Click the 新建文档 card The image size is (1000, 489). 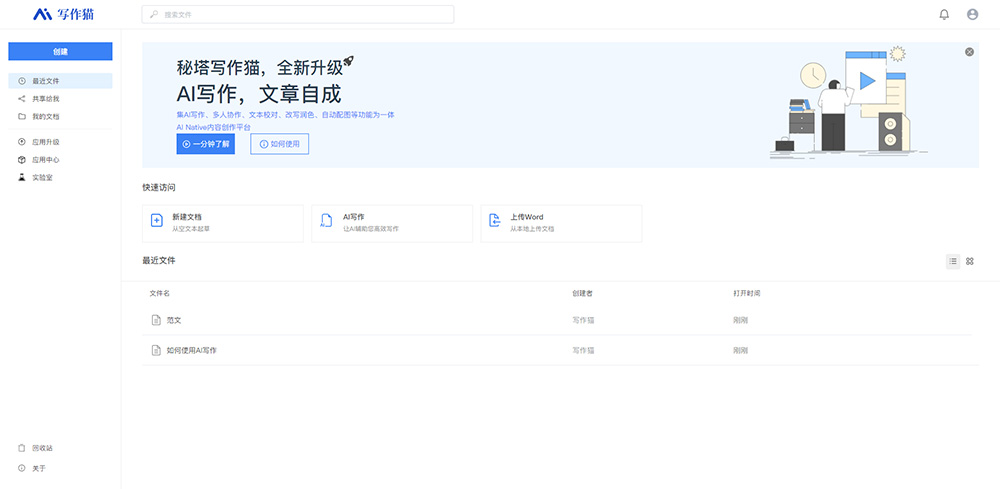[x=223, y=223]
